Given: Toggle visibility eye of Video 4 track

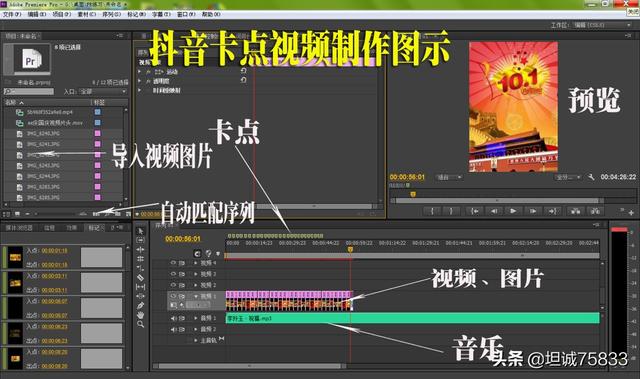Looking at the screenshot, I should point(173,263).
